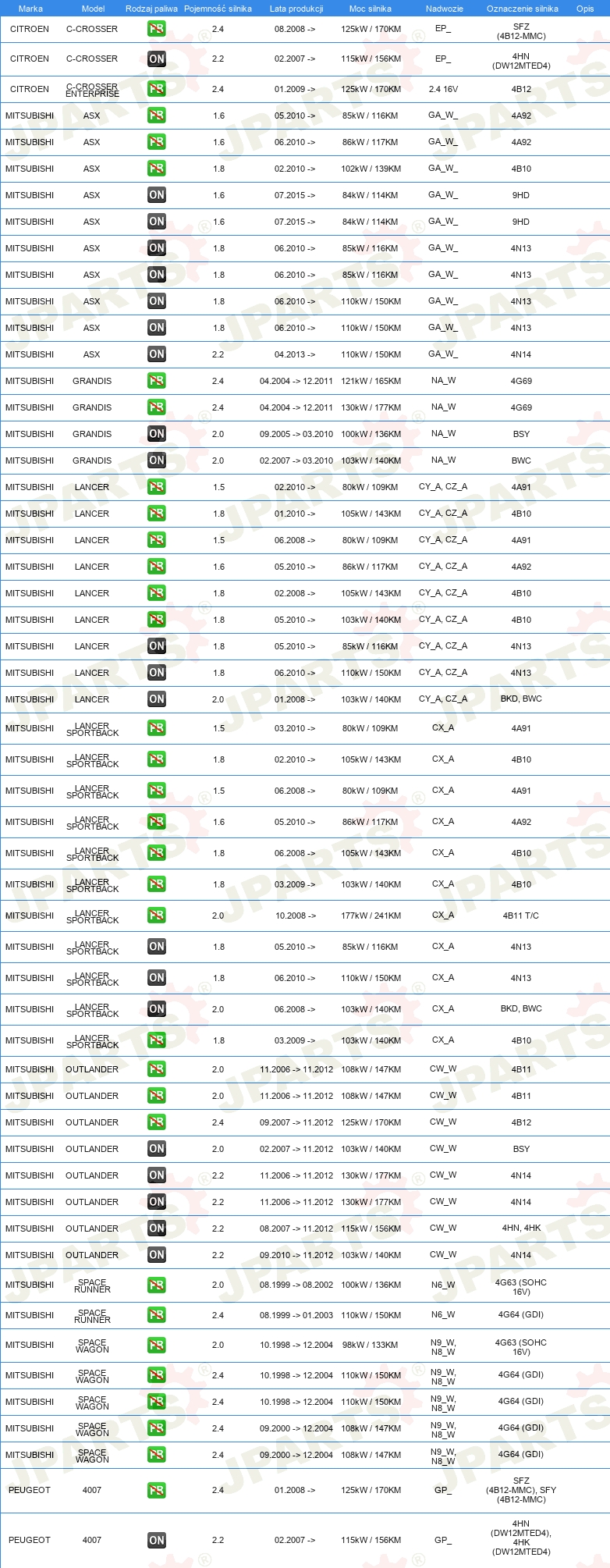Click the Rodzaj paliwa column header
610x1568 pixels.
tap(151, 9)
